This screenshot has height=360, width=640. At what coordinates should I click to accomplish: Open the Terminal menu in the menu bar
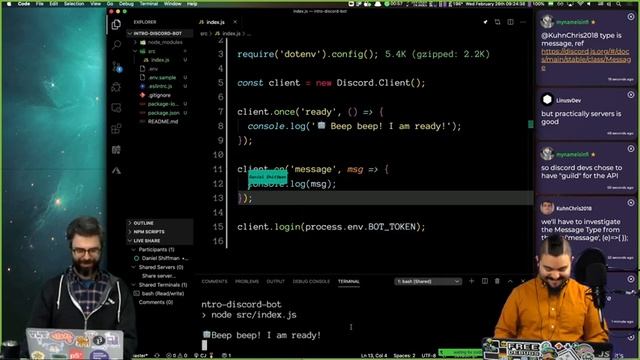(149, 4)
